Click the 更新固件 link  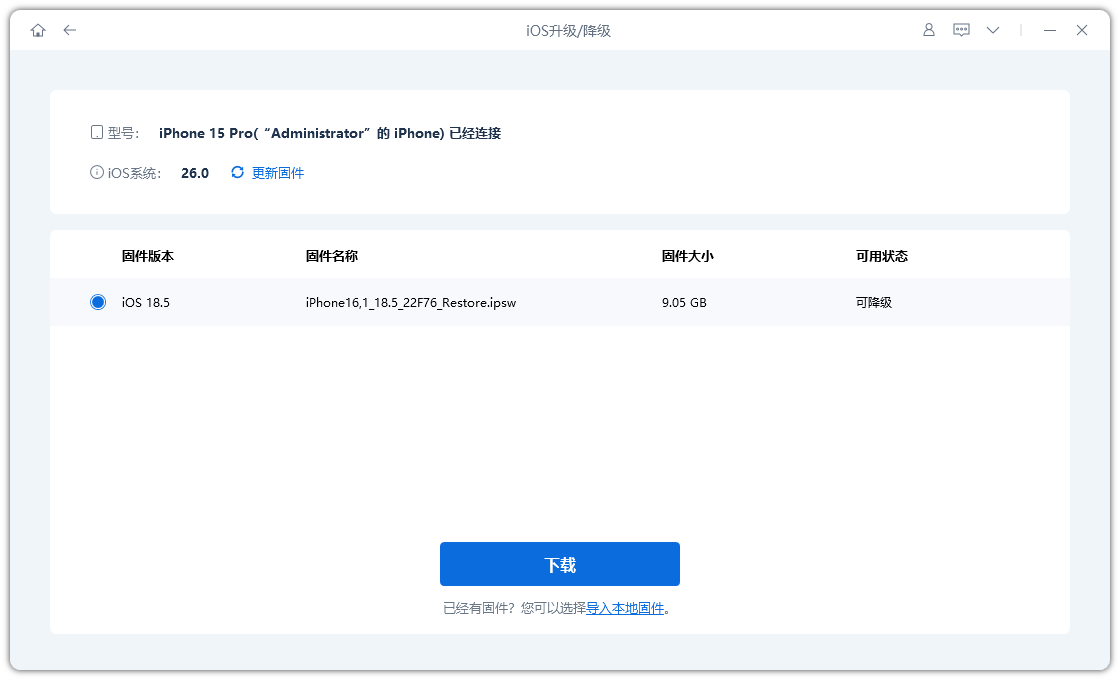(x=278, y=173)
